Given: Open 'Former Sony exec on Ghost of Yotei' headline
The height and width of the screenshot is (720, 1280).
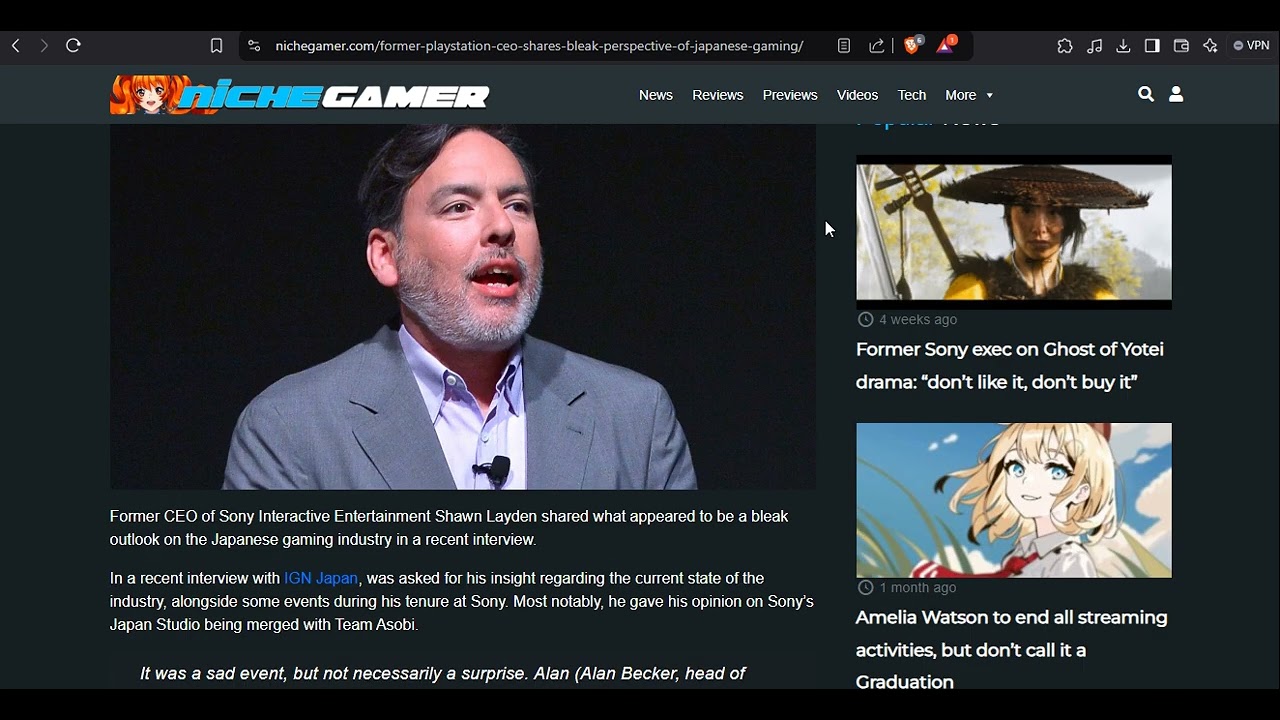Looking at the screenshot, I should (1010, 365).
